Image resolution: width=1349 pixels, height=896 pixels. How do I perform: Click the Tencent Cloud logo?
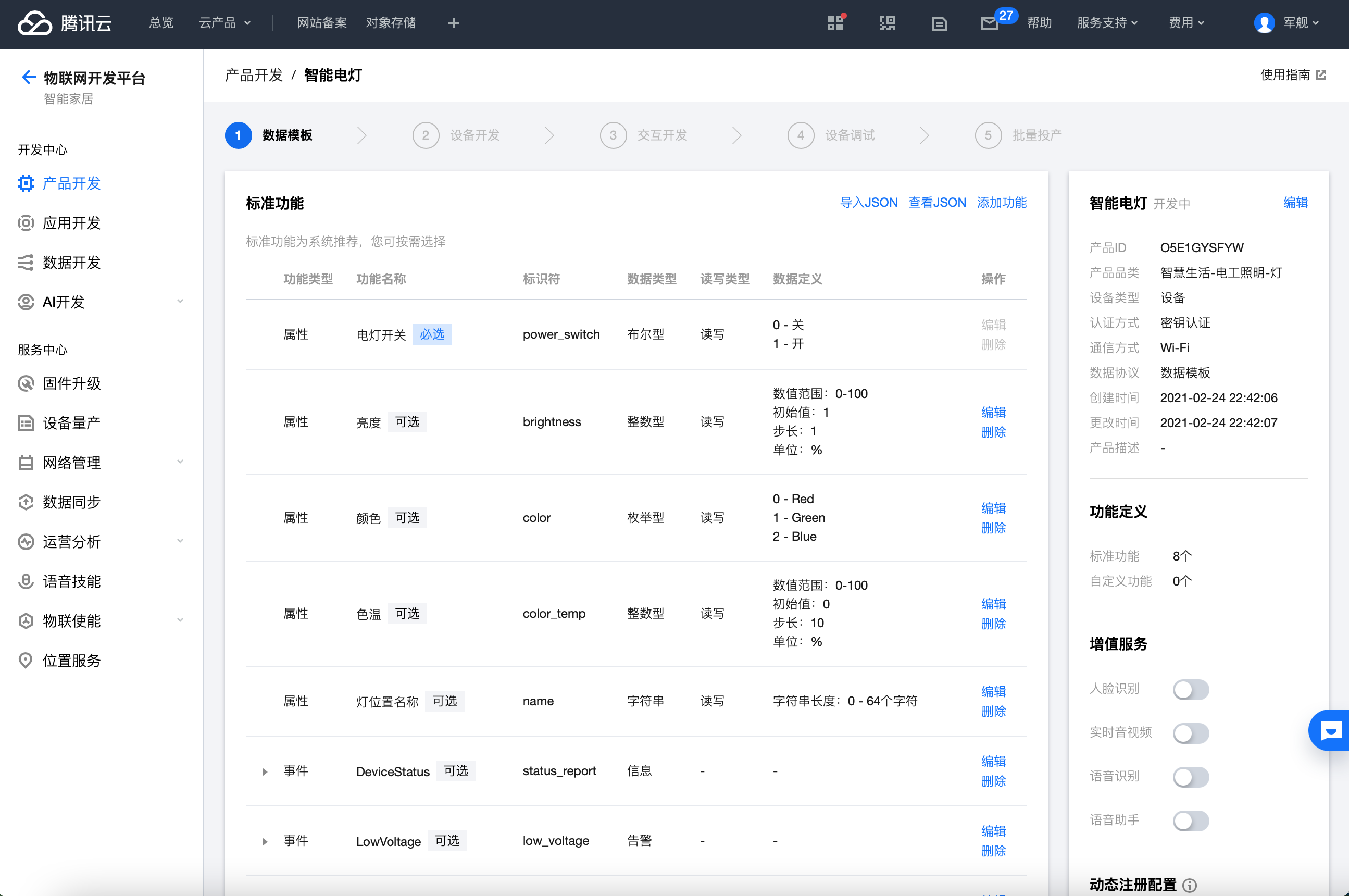coord(65,23)
